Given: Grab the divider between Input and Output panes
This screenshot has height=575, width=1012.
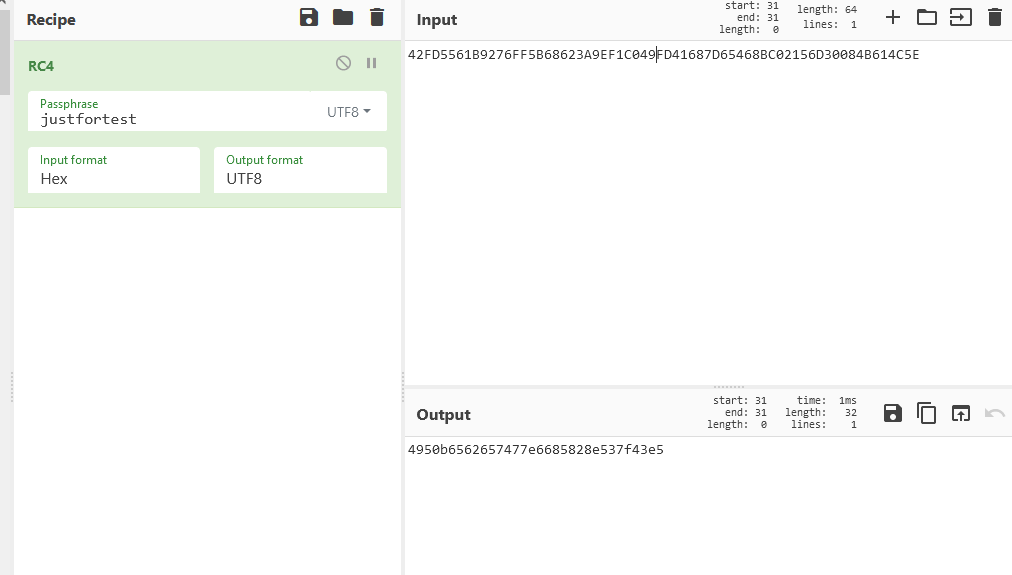Looking at the screenshot, I should [729, 387].
